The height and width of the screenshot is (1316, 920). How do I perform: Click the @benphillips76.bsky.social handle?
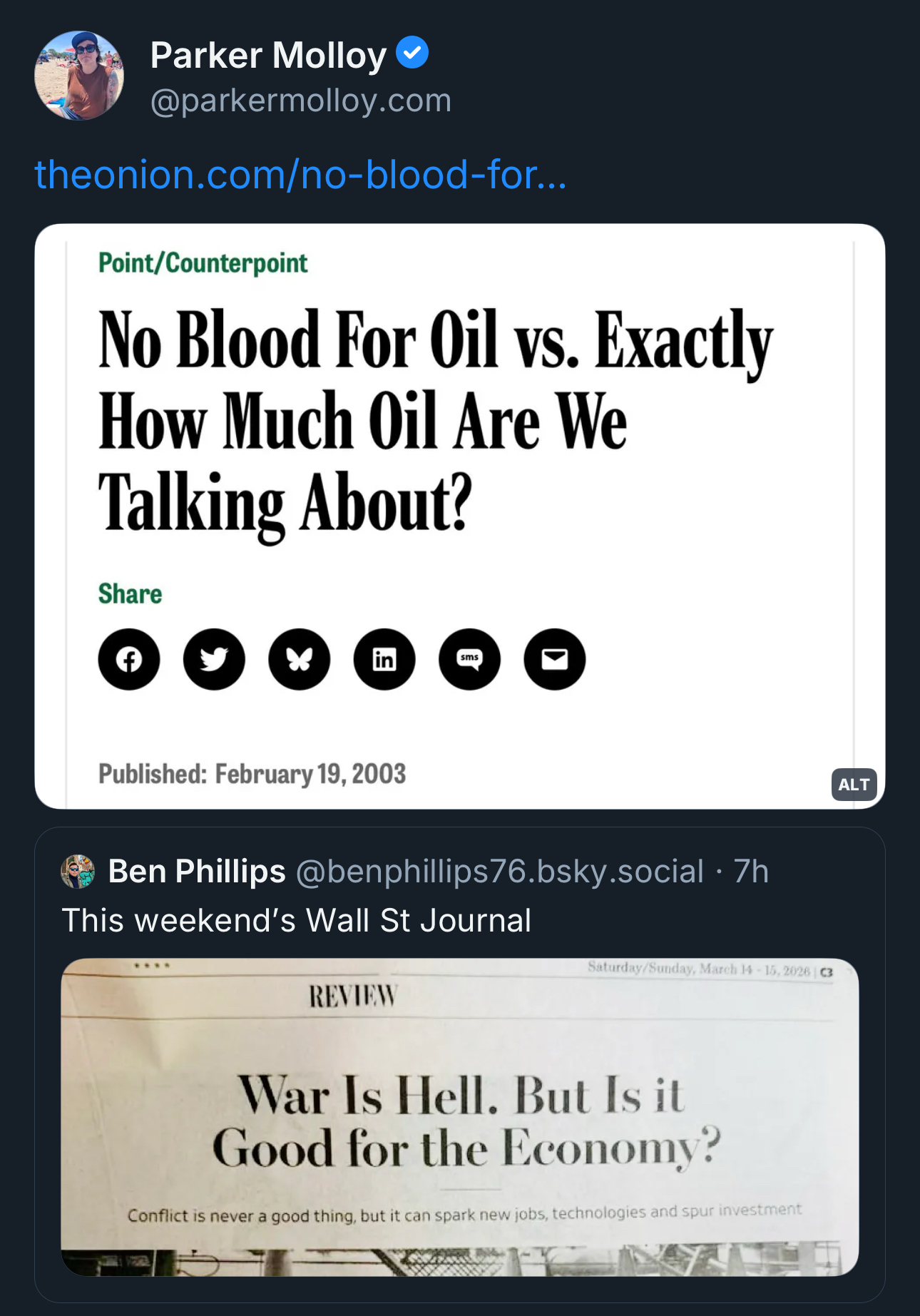(x=499, y=872)
